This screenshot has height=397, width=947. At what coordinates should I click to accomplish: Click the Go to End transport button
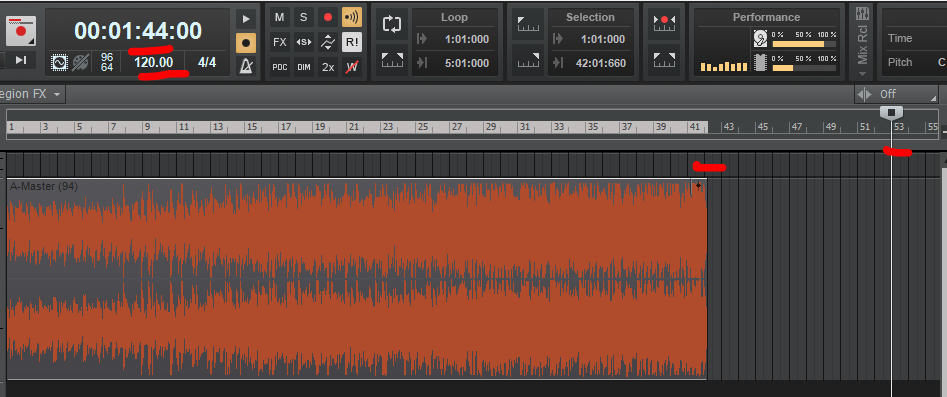[21, 59]
